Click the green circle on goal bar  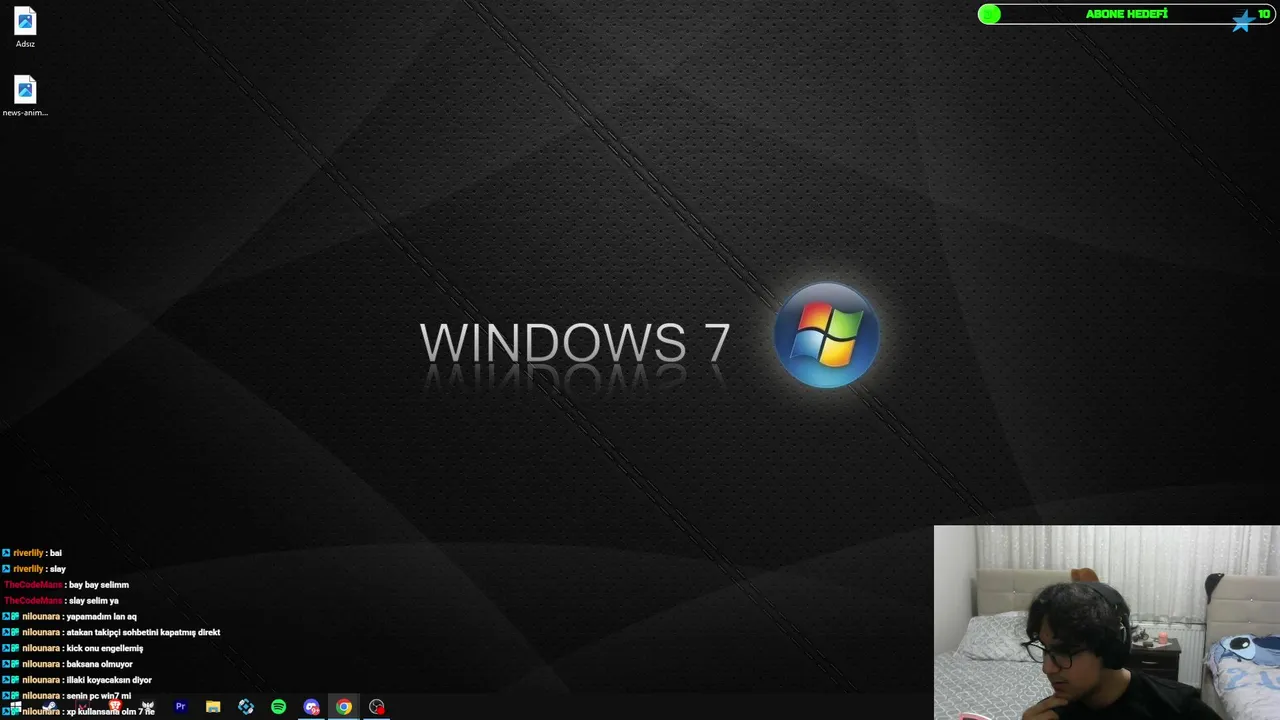pyautogui.click(x=989, y=14)
